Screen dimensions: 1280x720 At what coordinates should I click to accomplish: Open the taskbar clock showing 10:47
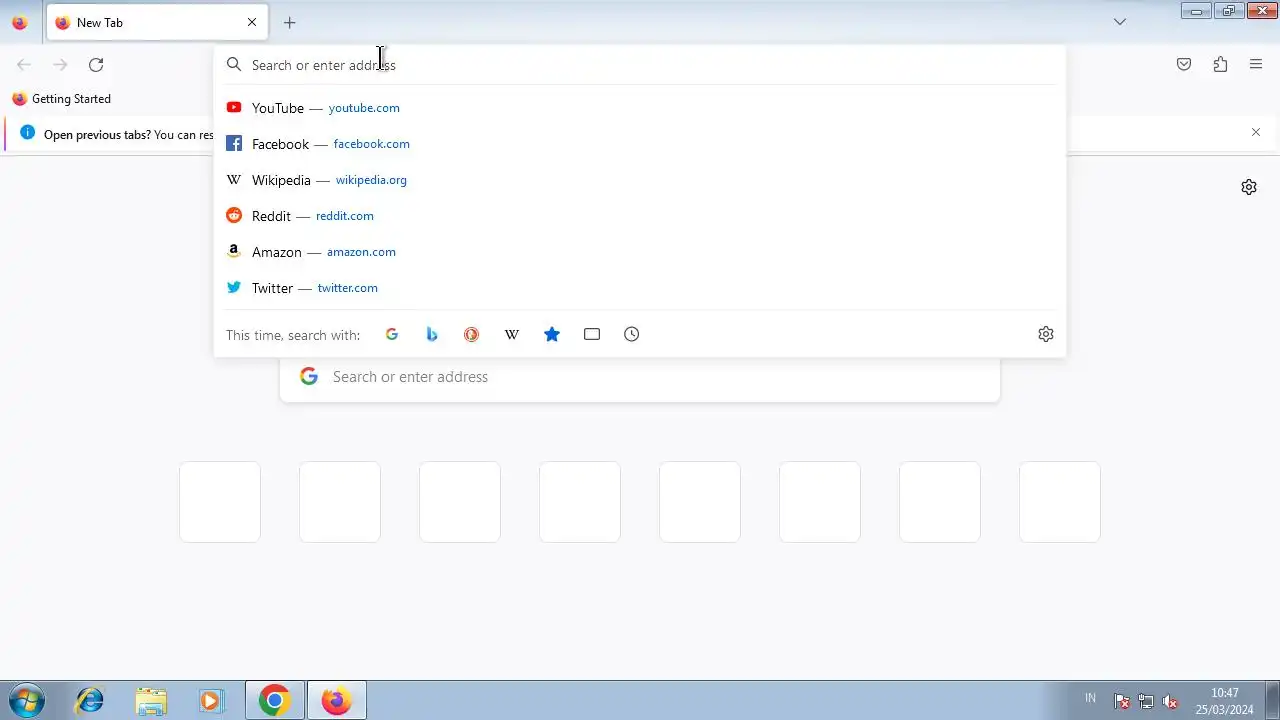click(x=1224, y=701)
